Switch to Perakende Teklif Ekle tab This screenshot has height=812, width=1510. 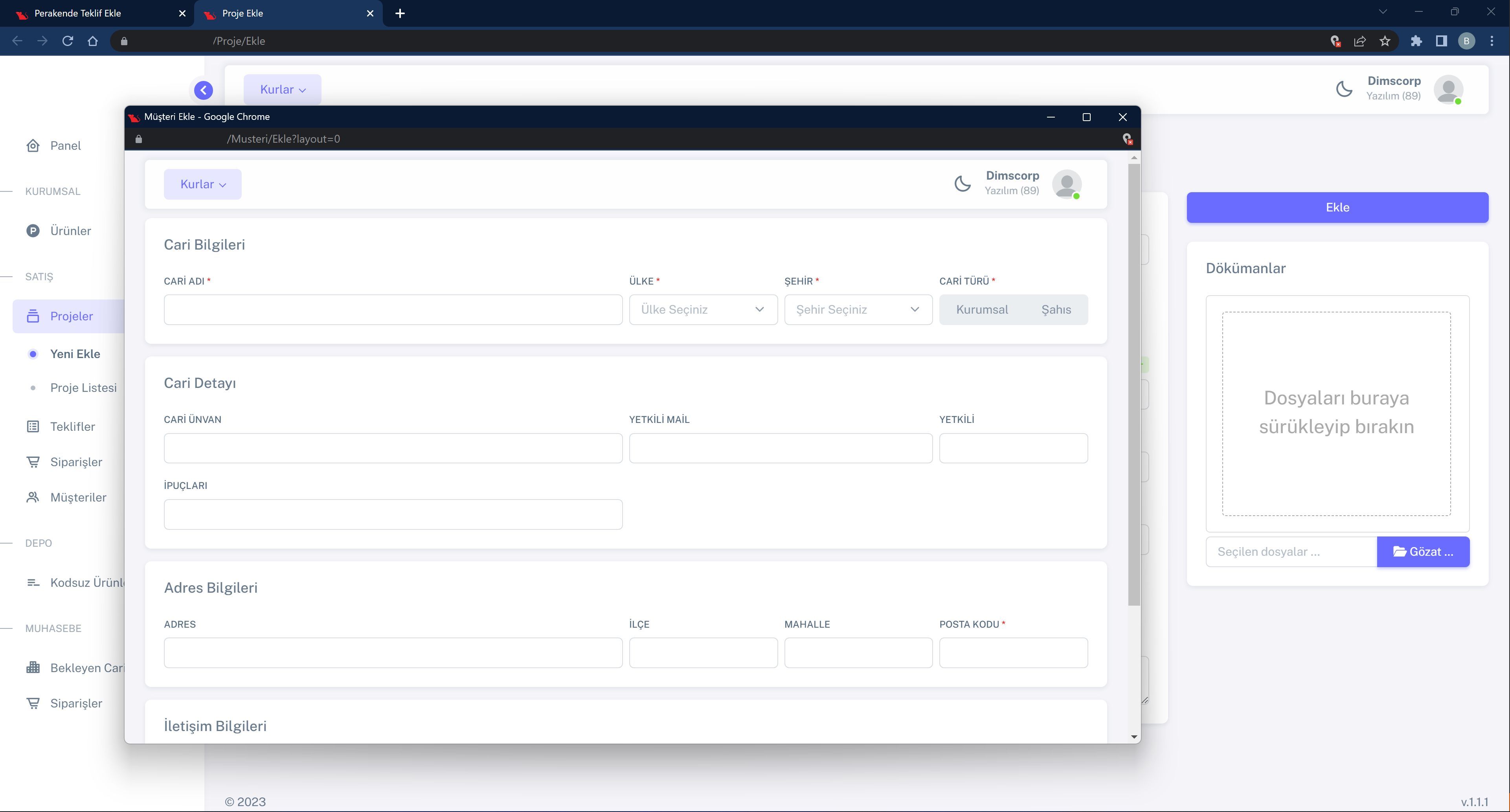pyautogui.click(x=78, y=13)
